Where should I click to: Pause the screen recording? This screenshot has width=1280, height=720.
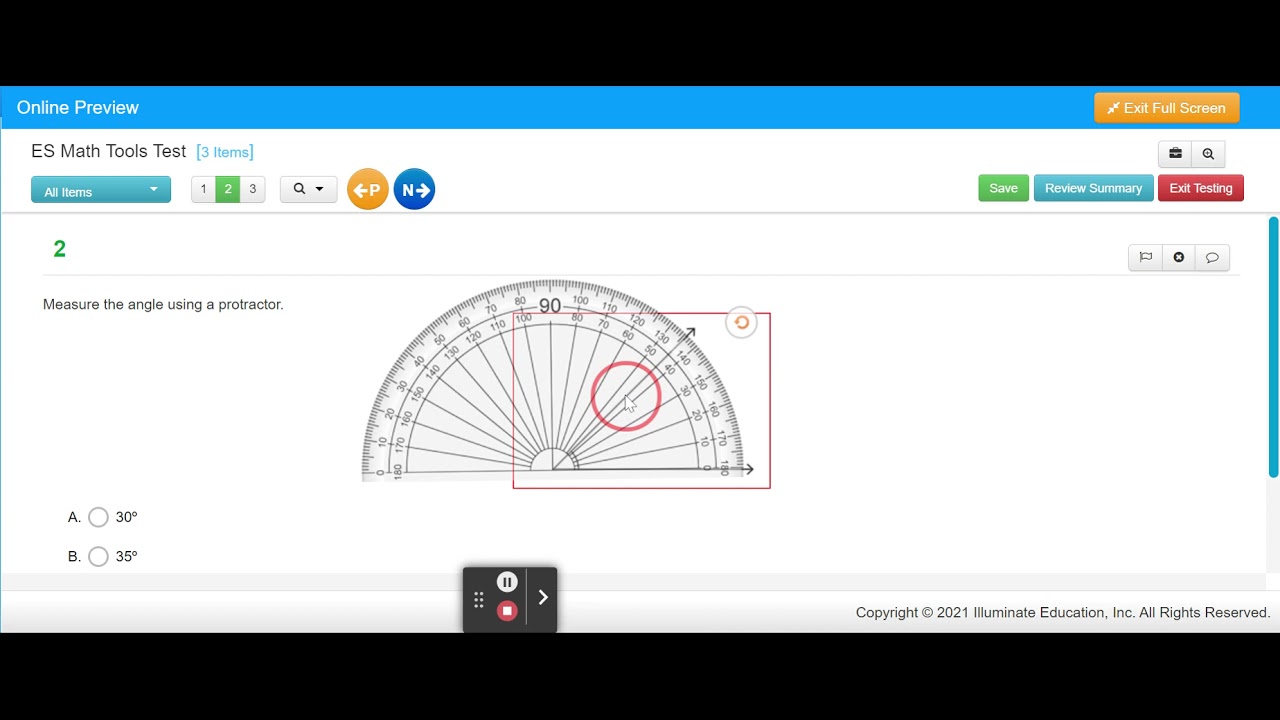(507, 582)
